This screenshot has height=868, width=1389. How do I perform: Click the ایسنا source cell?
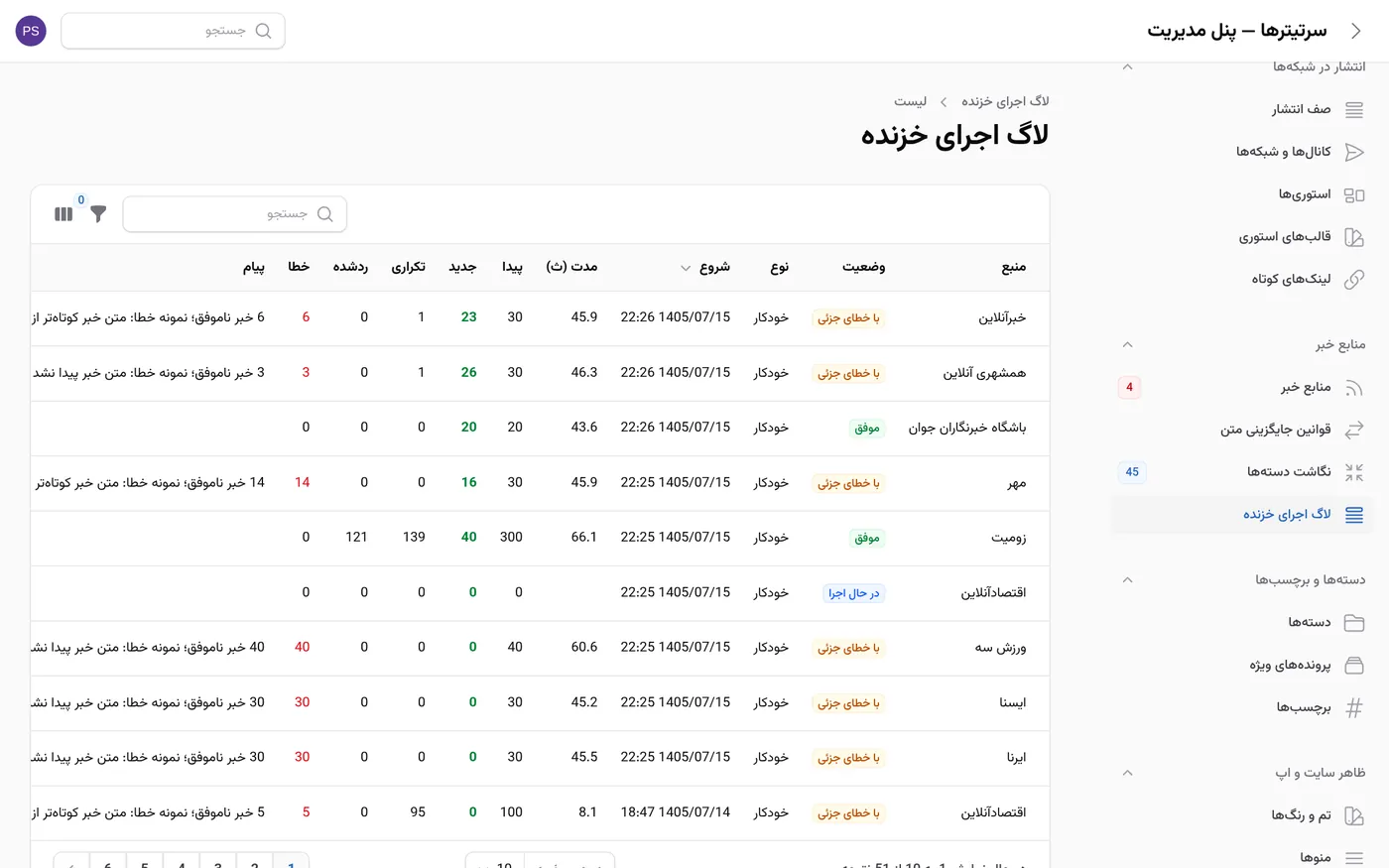tap(1013, 702)
